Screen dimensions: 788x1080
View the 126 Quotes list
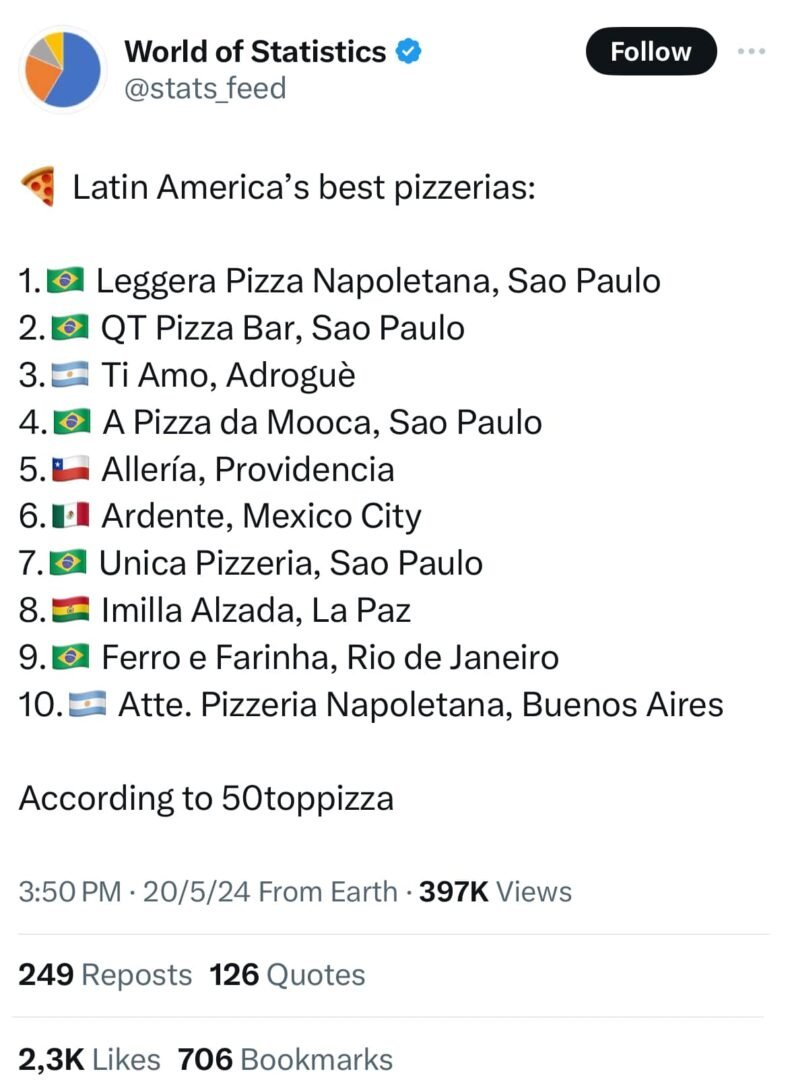[x=287, y=974]
